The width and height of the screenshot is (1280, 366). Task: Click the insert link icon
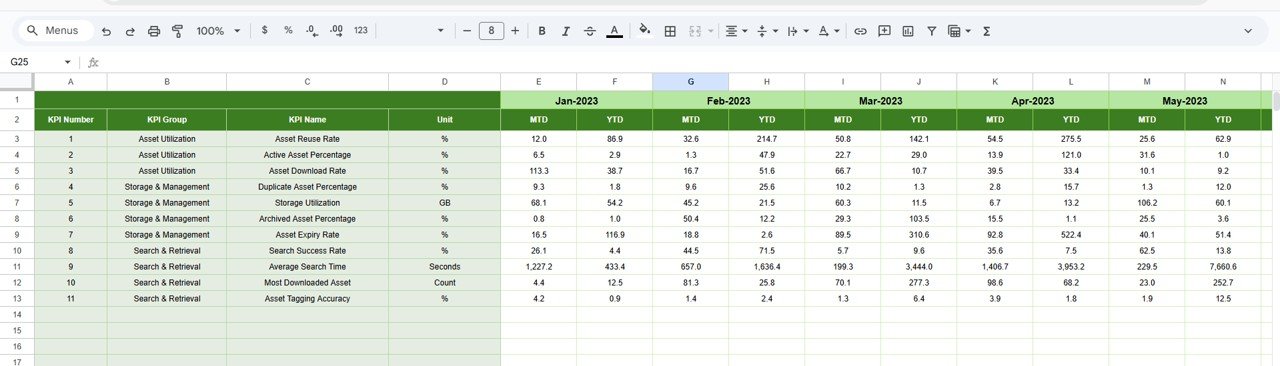(x=860, y=31)
